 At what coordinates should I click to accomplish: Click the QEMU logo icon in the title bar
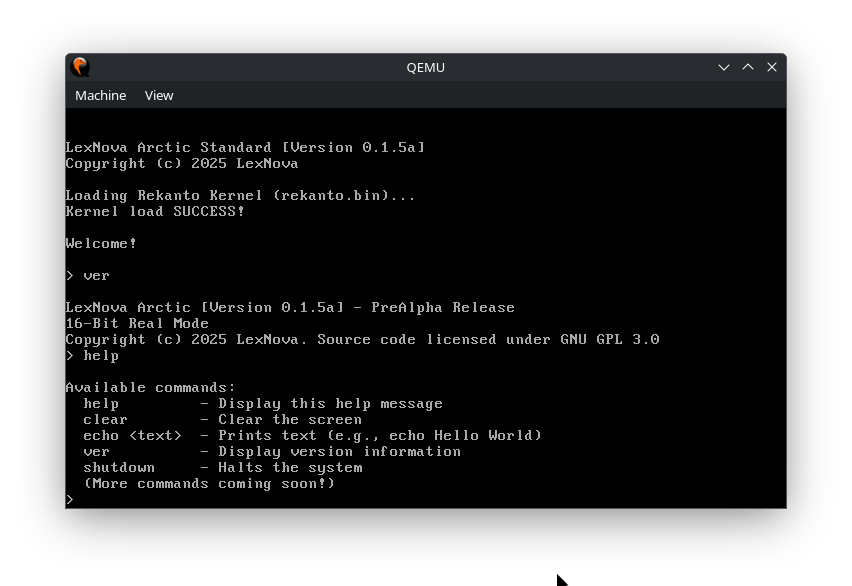(79, 67)
